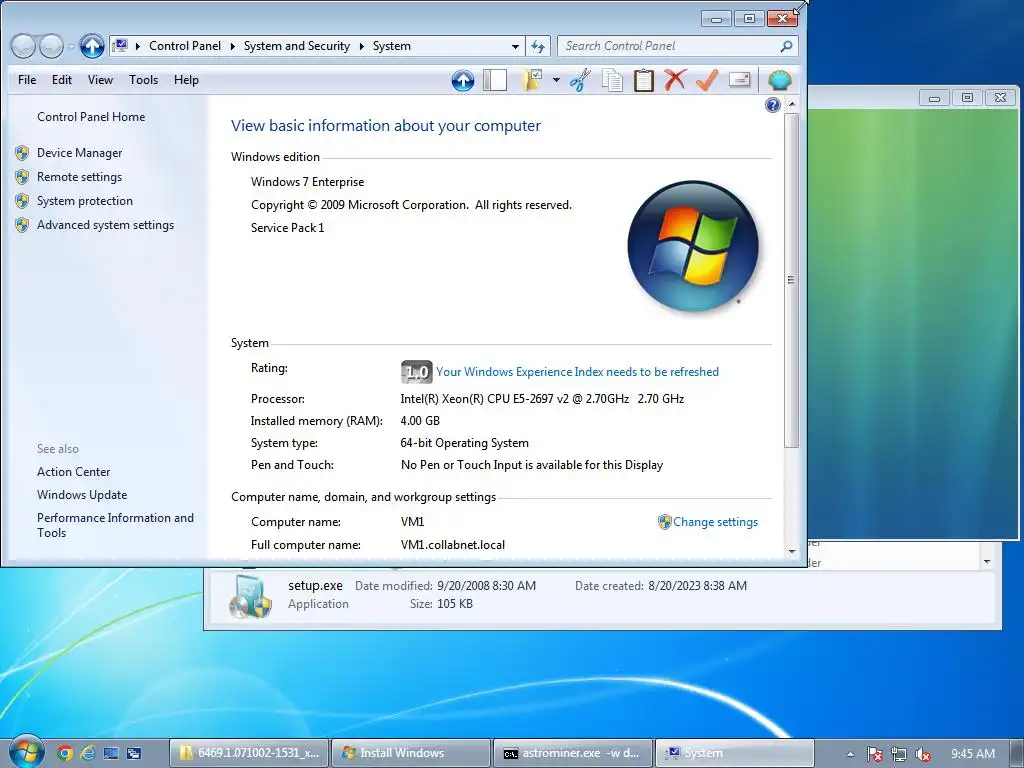Open Remote settings link
Viewport: 1024px width, 768px height.
pos(80,177)
